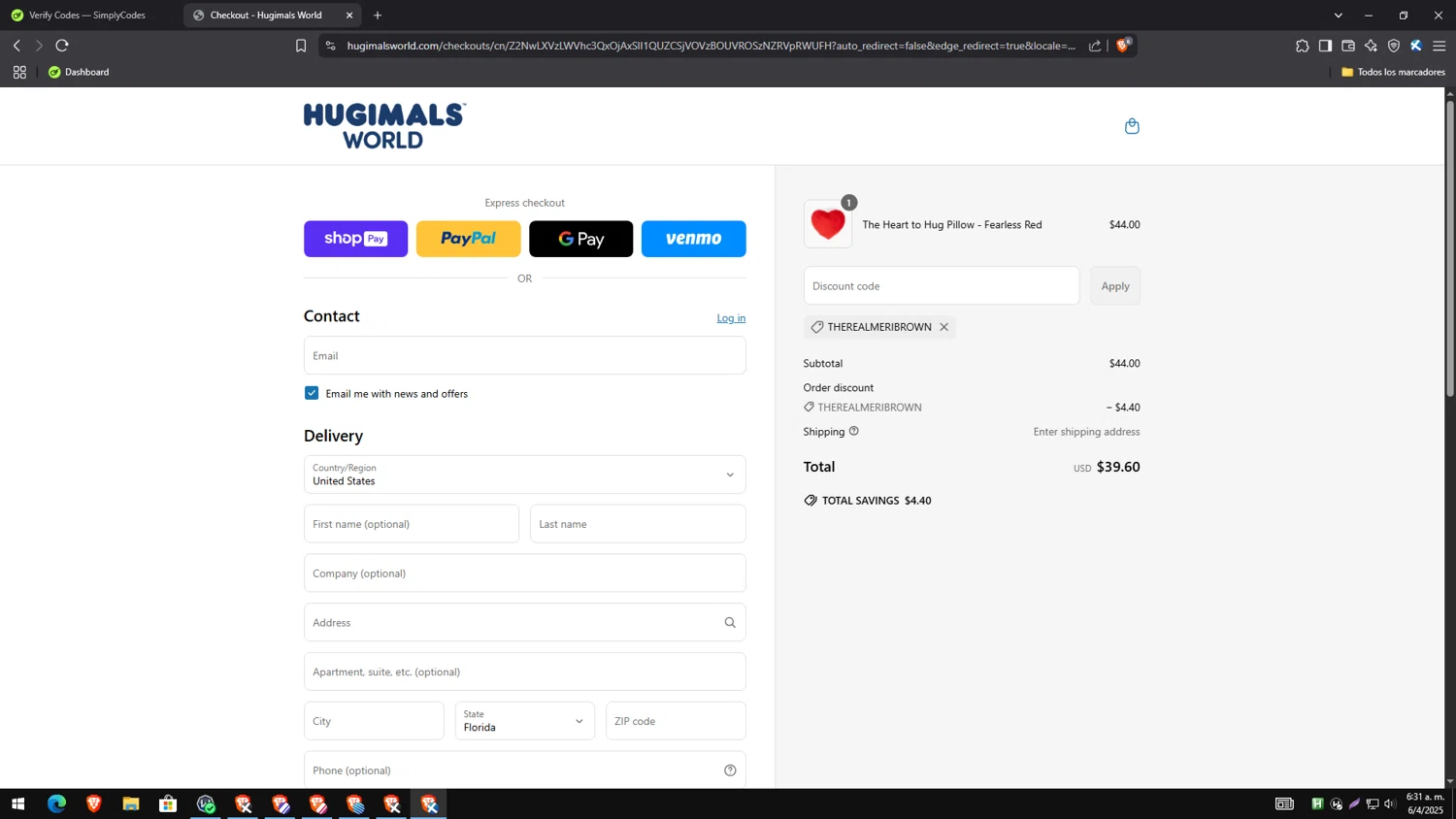This screenshot has height=819, width=1456.
Task: Click the Company (optional) field
Action: click(524, 573)
